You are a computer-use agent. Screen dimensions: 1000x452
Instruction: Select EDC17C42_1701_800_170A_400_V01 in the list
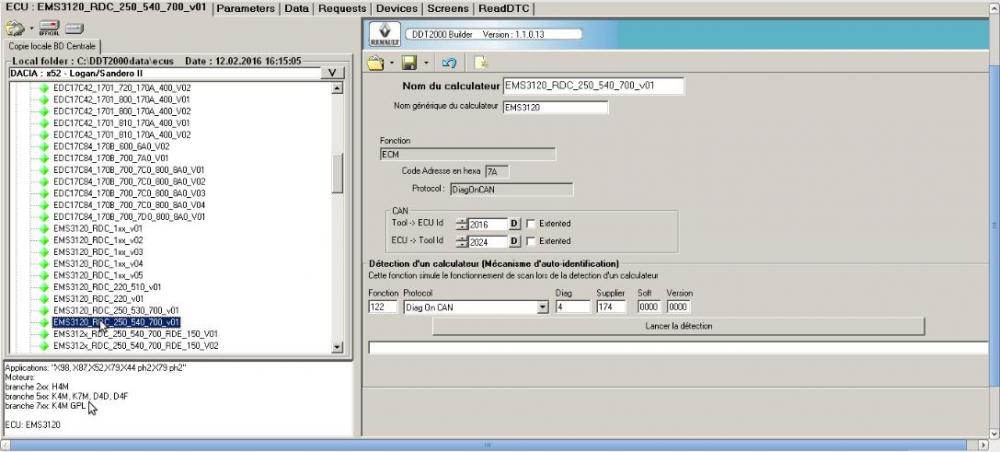[x=122, y=99]
